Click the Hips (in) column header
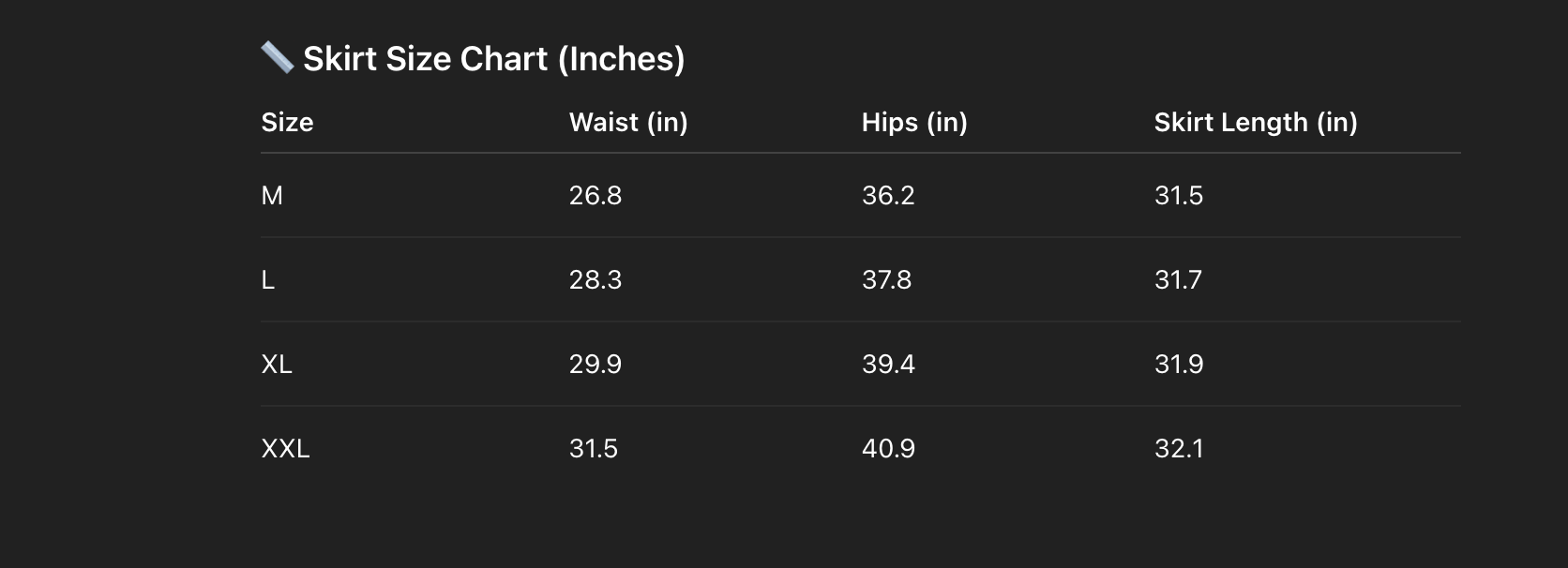The height and width of the screenshot is (568, 1568). point(914,122)
